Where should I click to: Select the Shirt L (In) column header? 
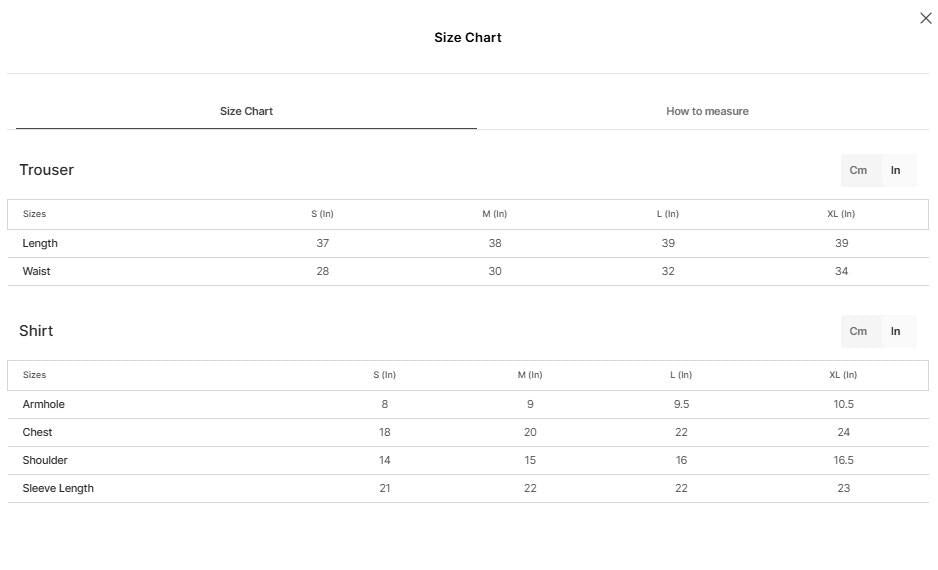pos(681,375)
